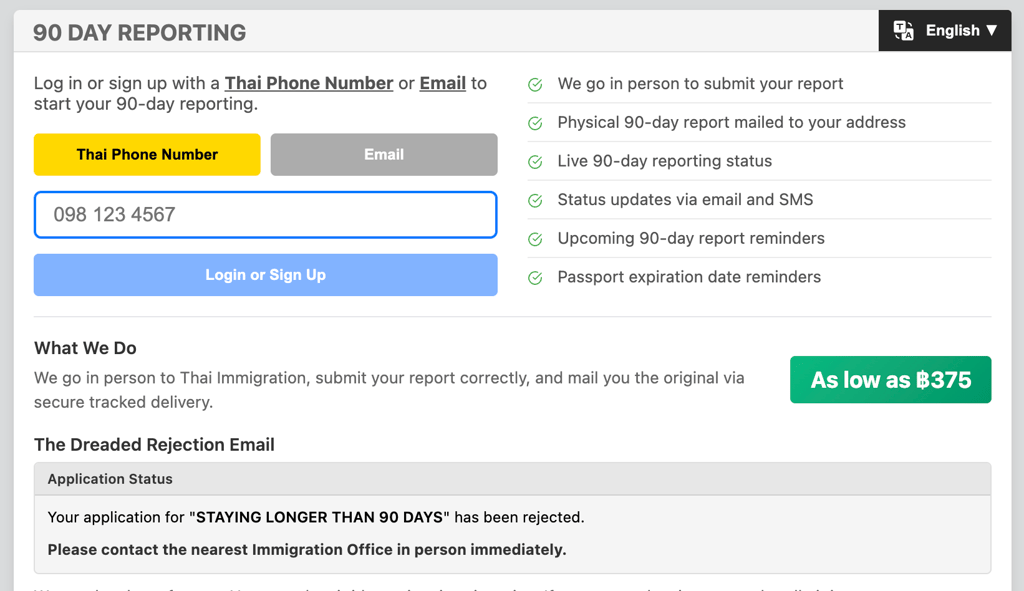The height and width of the screenshot is (591, 1024).
Task: Click checkmark icon beside upcoming report reminders
Action: tap(535, 239)
